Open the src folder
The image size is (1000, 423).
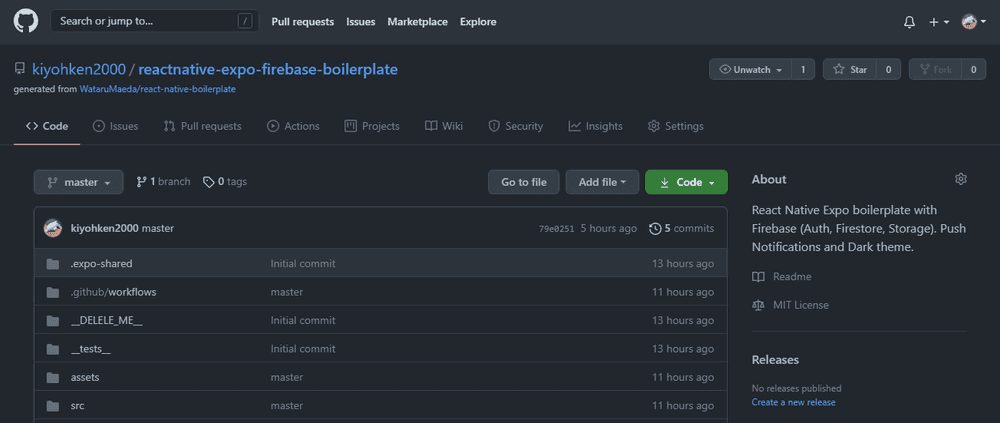point(77,406)
